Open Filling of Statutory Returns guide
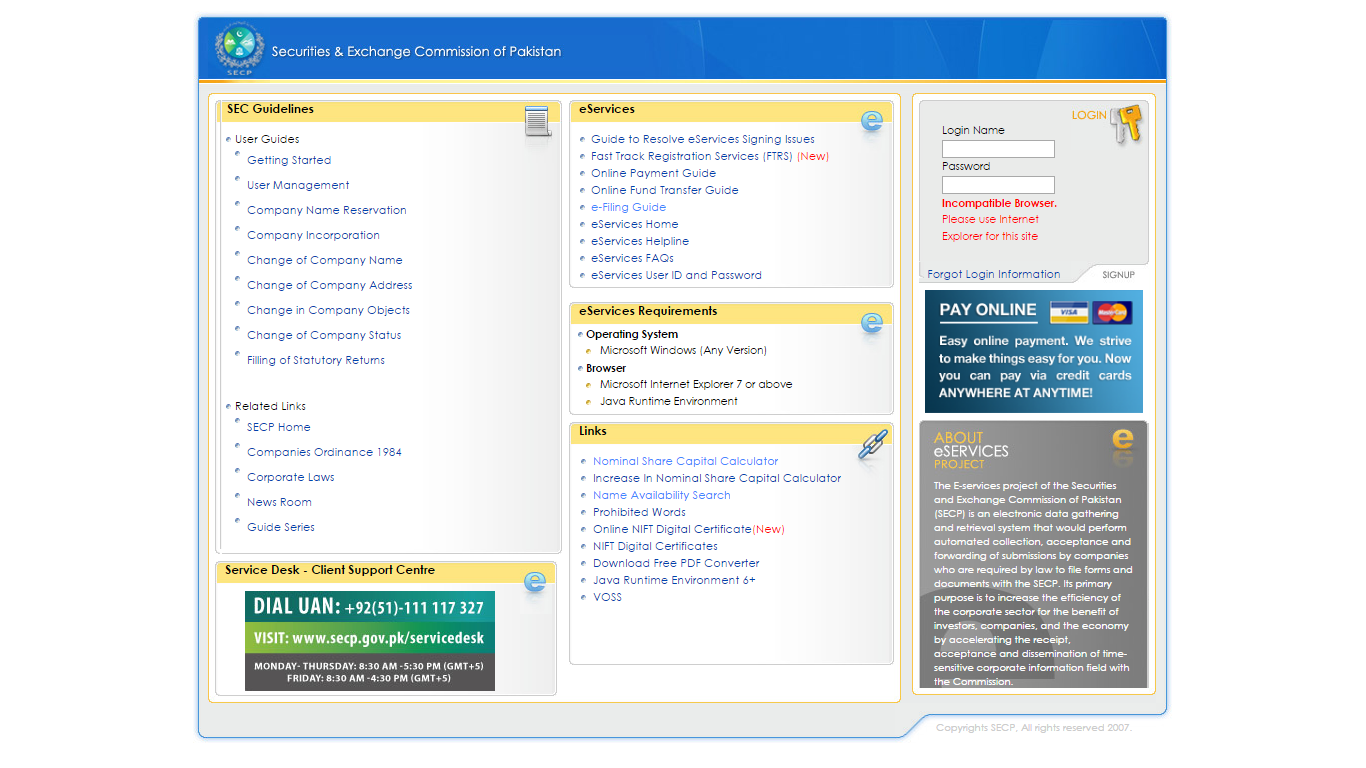Image resolution: width=1366 pixels, height=768 pixels. pyautogui.click(x=316, y=360)
